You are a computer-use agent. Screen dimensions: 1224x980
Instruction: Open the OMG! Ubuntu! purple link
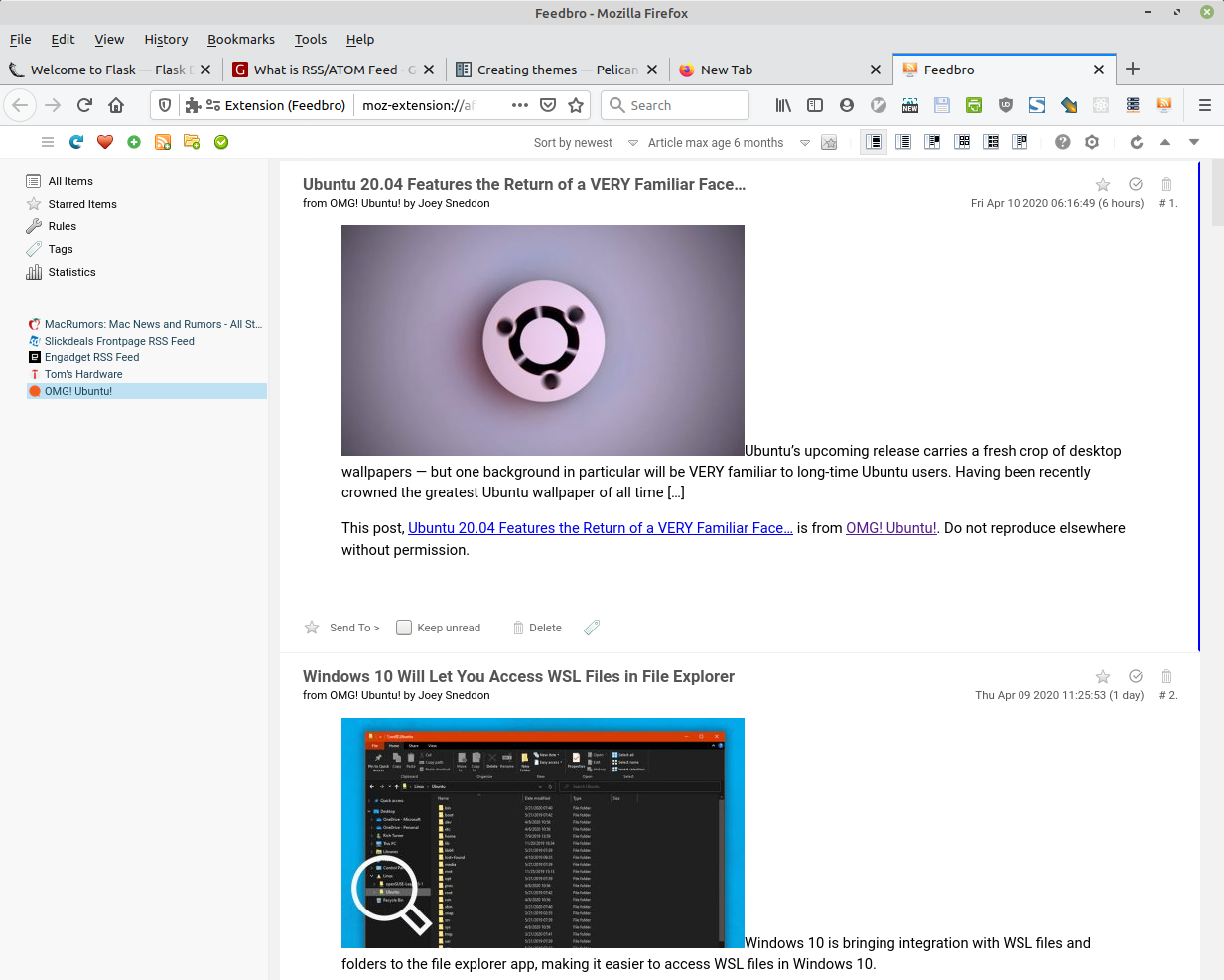[890, 528]
